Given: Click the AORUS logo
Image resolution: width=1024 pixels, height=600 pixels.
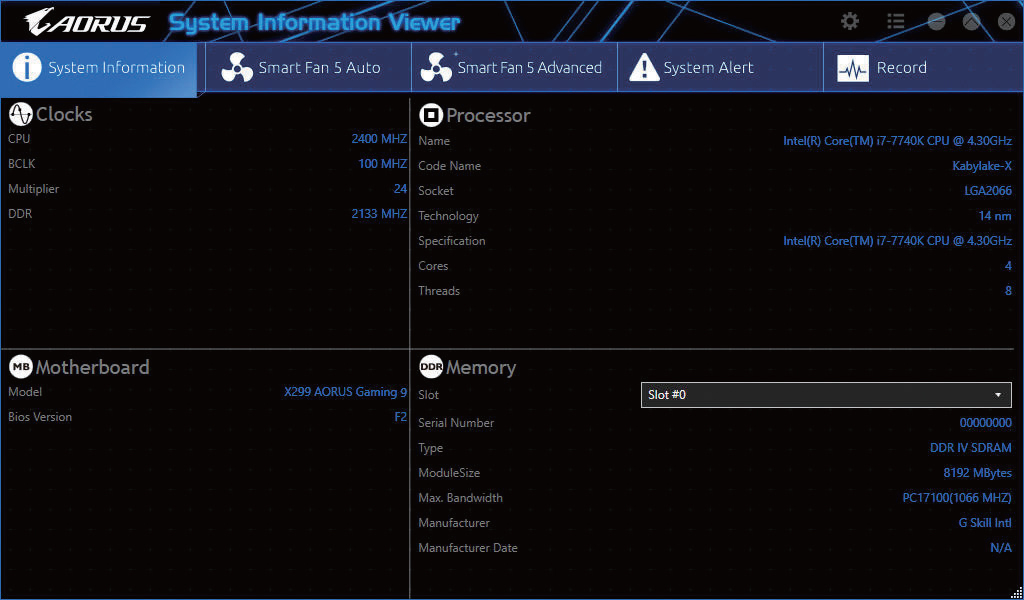Looking at the screenshot, I should coord(87,22).
